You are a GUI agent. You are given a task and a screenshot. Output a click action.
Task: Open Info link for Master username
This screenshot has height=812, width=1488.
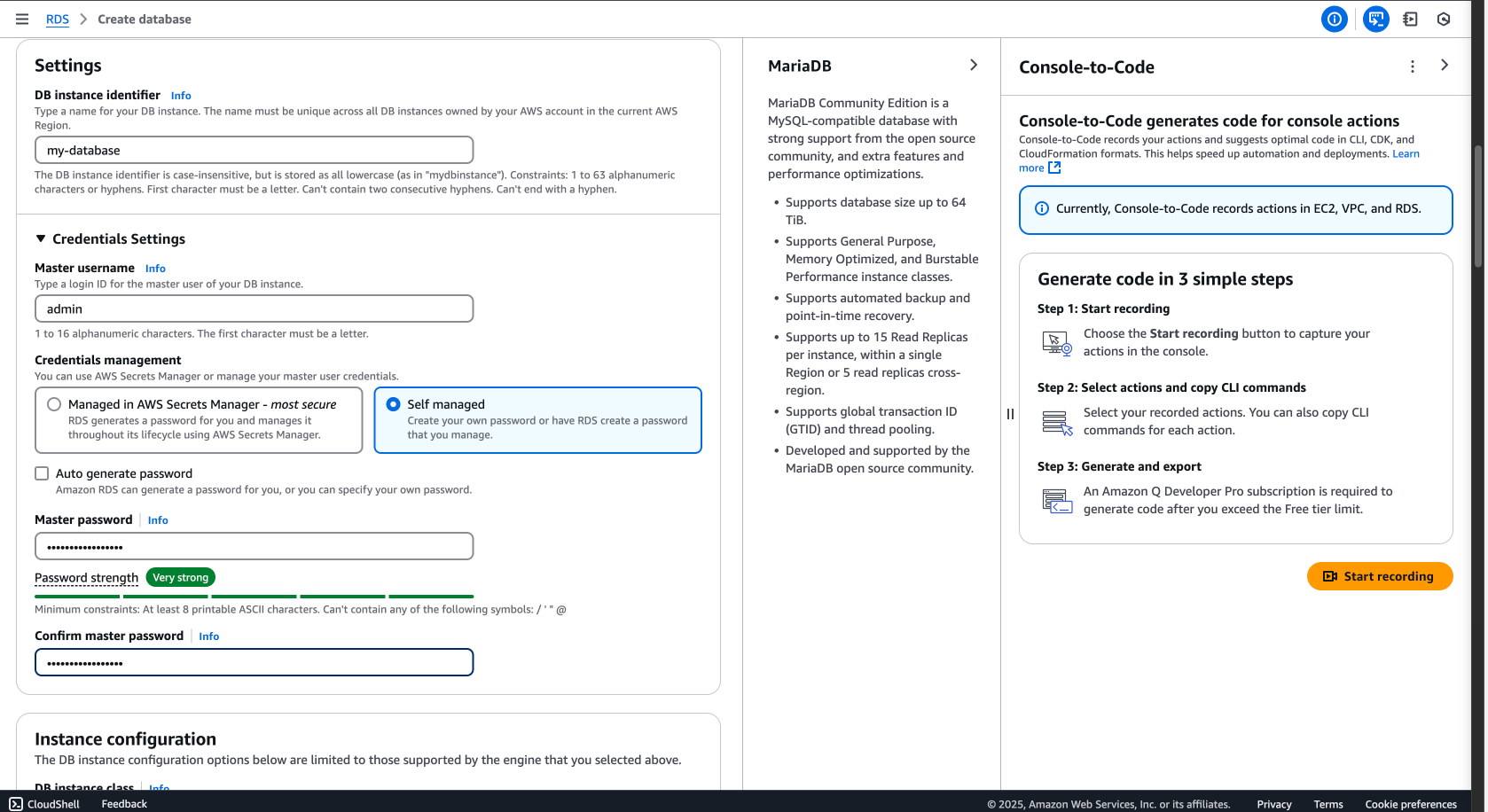click(x=155, y=269)
